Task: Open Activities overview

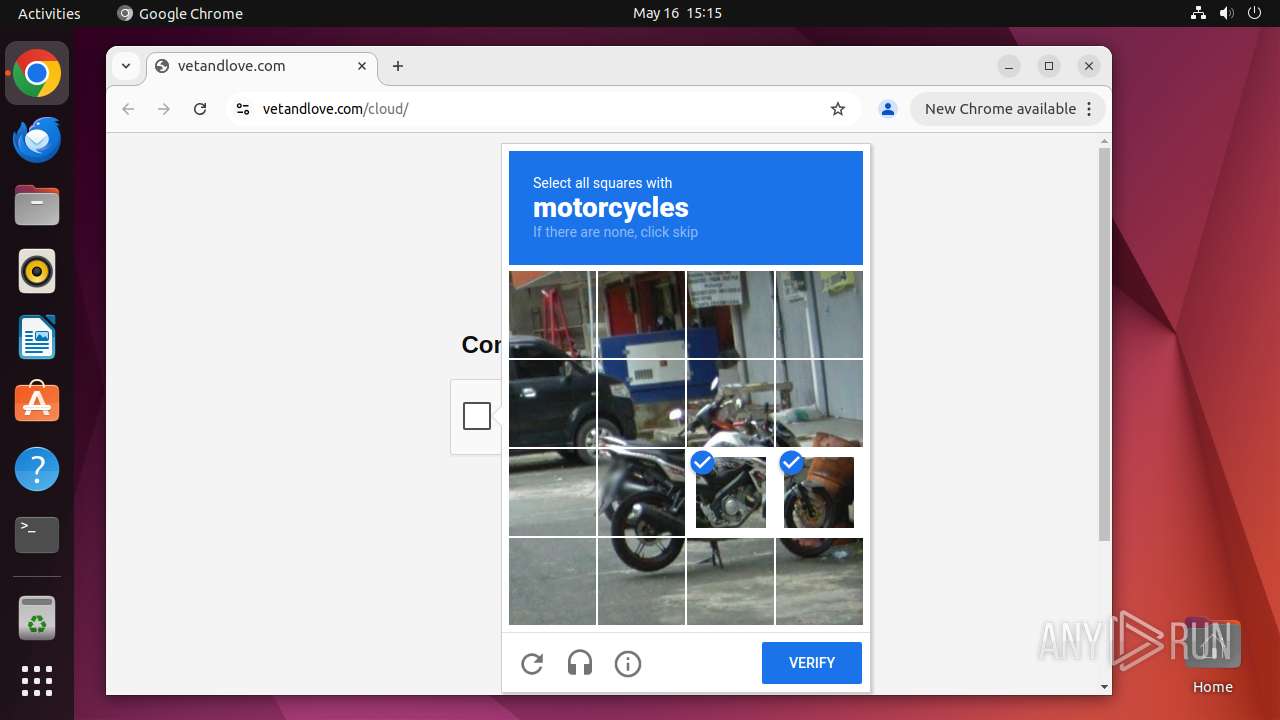Action: pos(49,13)
